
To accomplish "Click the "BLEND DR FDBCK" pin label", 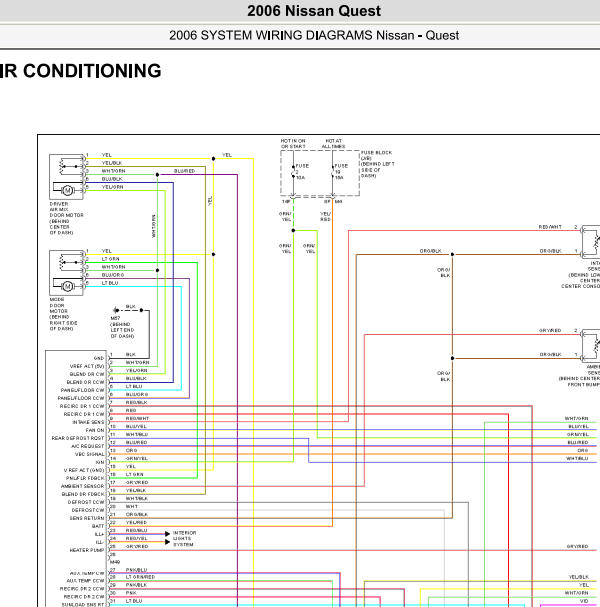I will pos(83,494).
